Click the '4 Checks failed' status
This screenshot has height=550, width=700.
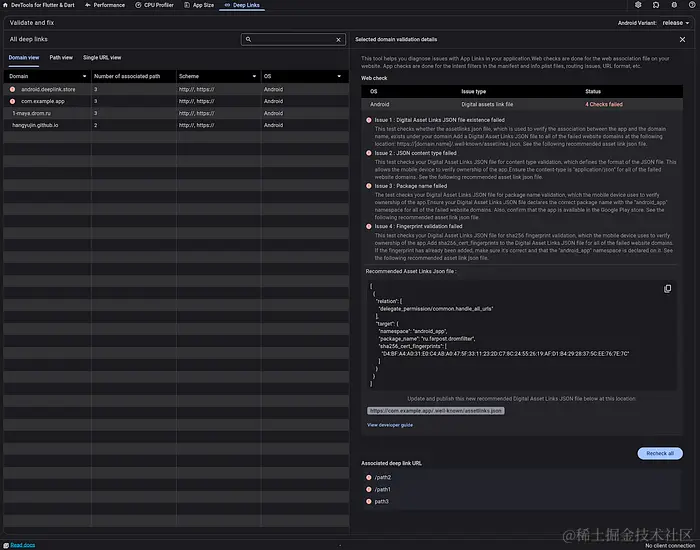(604, 104)
